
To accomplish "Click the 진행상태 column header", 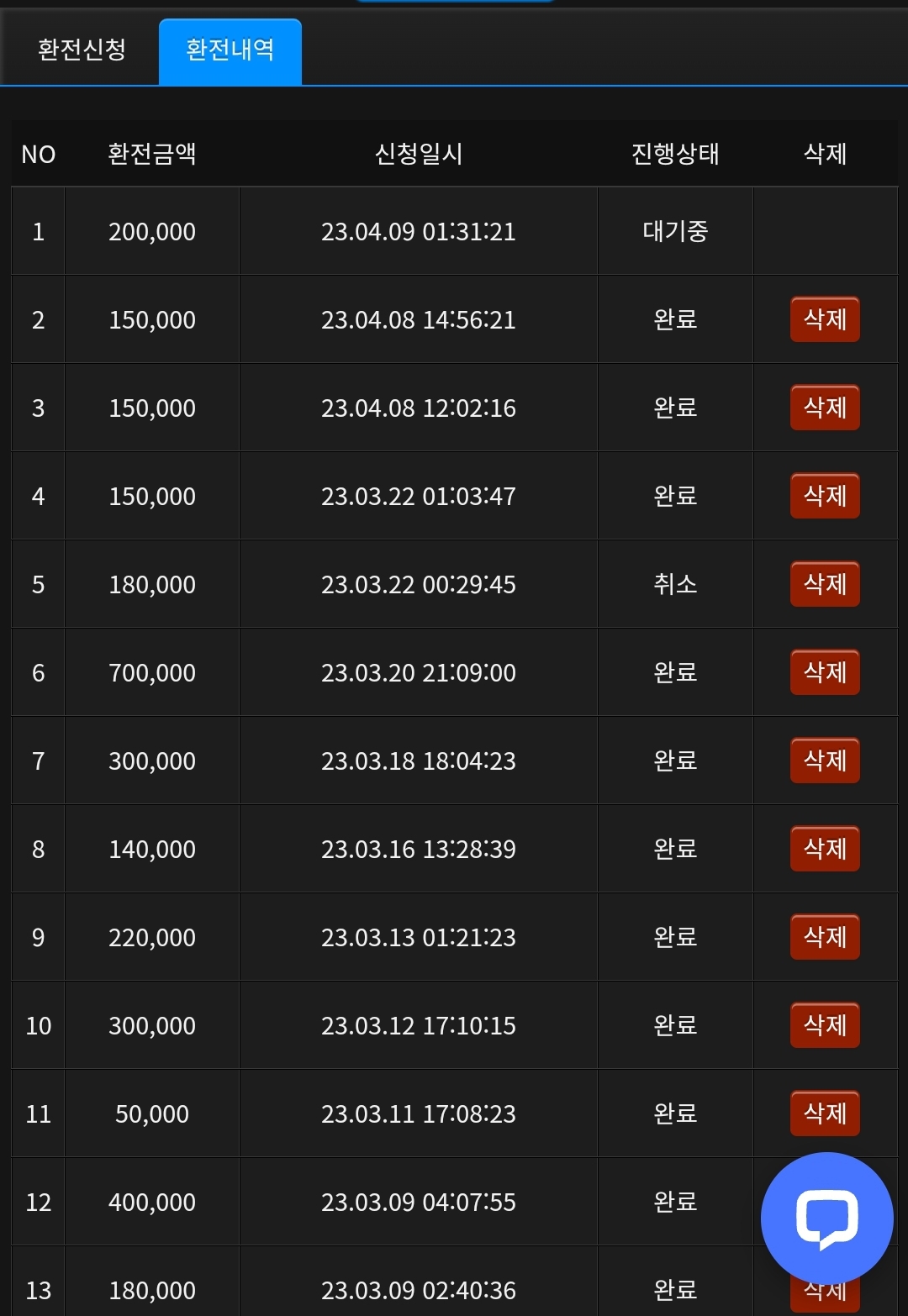I will (675, 154).
